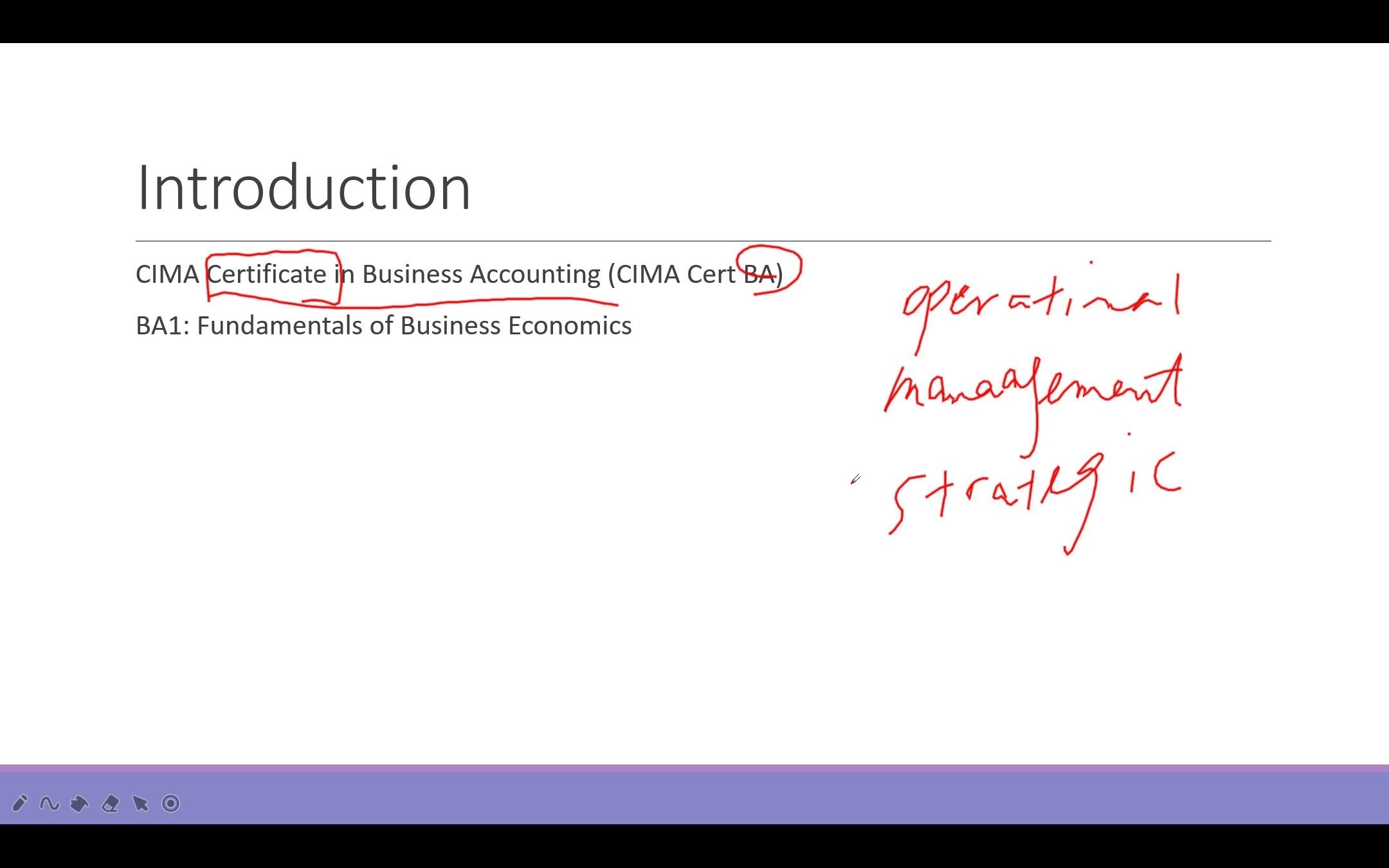This screenshot has height=868, width=1389.
Task: Select the highlighter/marker tool icon
Action: pyautogui.click(x=79, y=803)
